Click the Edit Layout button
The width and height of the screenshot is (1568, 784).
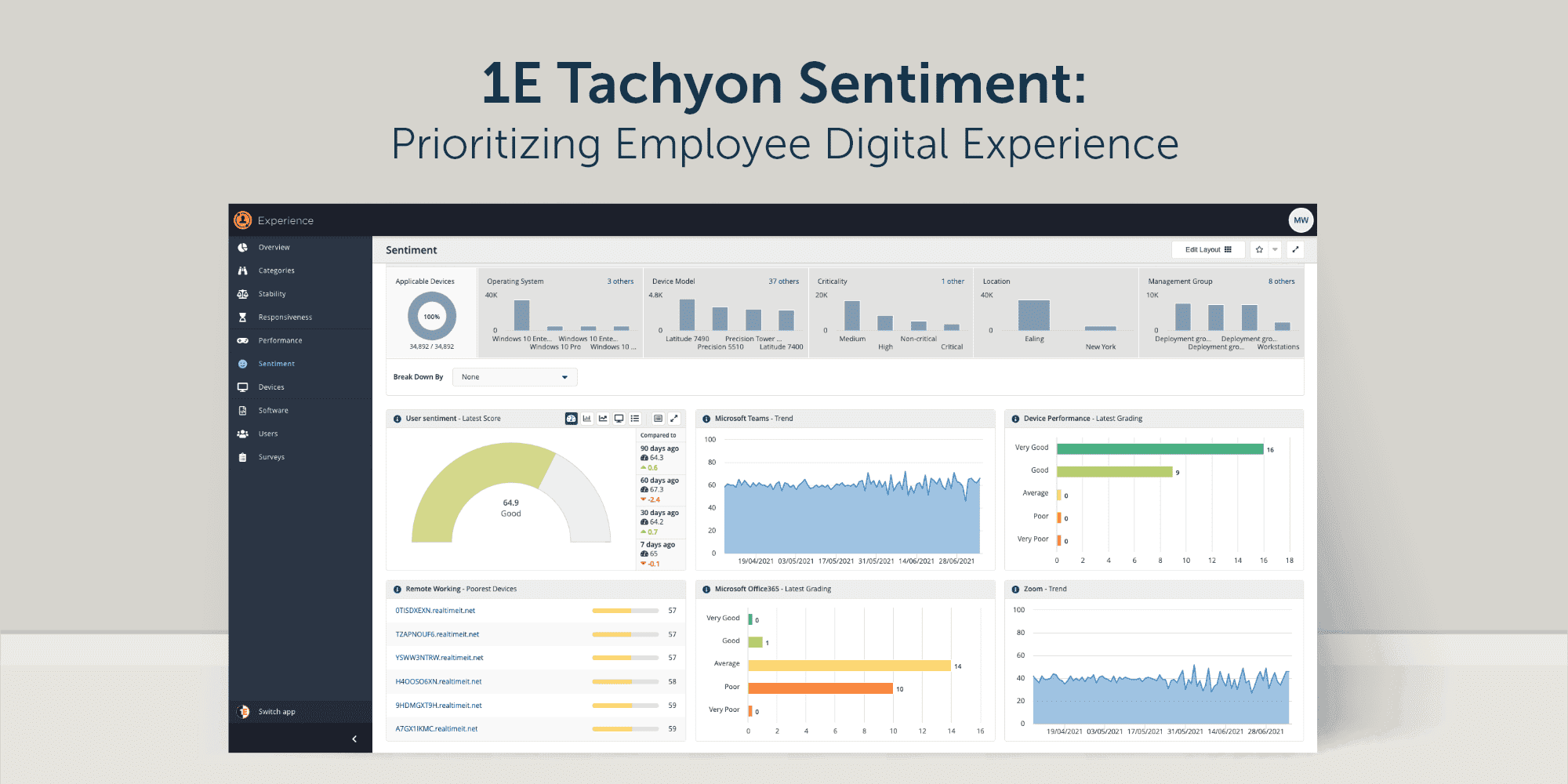pyautogui.click(x=1208, y=249)
